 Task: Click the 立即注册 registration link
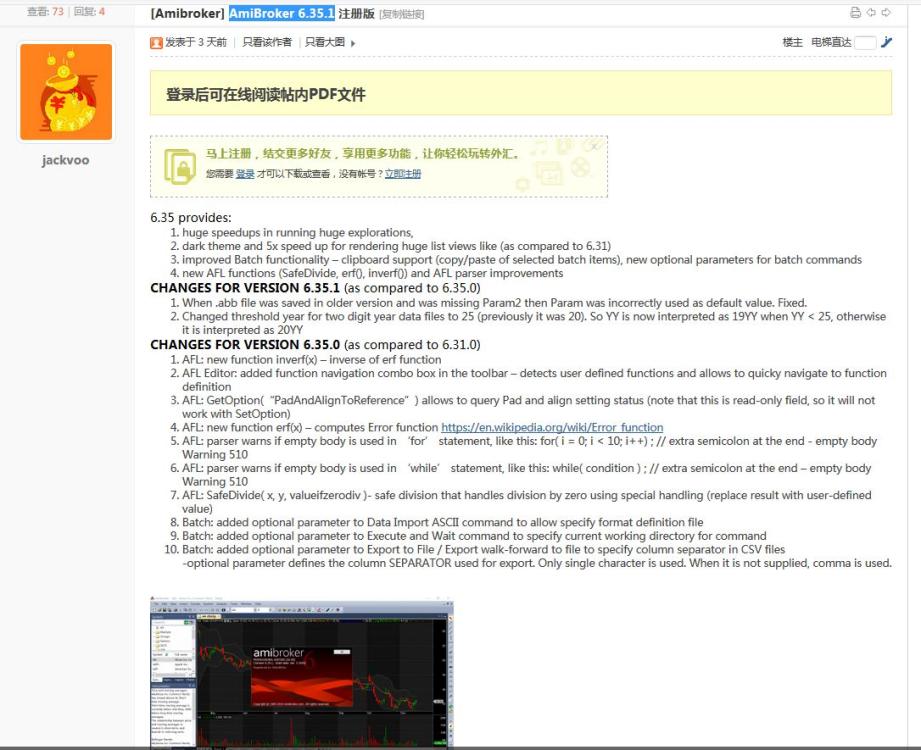404,175
